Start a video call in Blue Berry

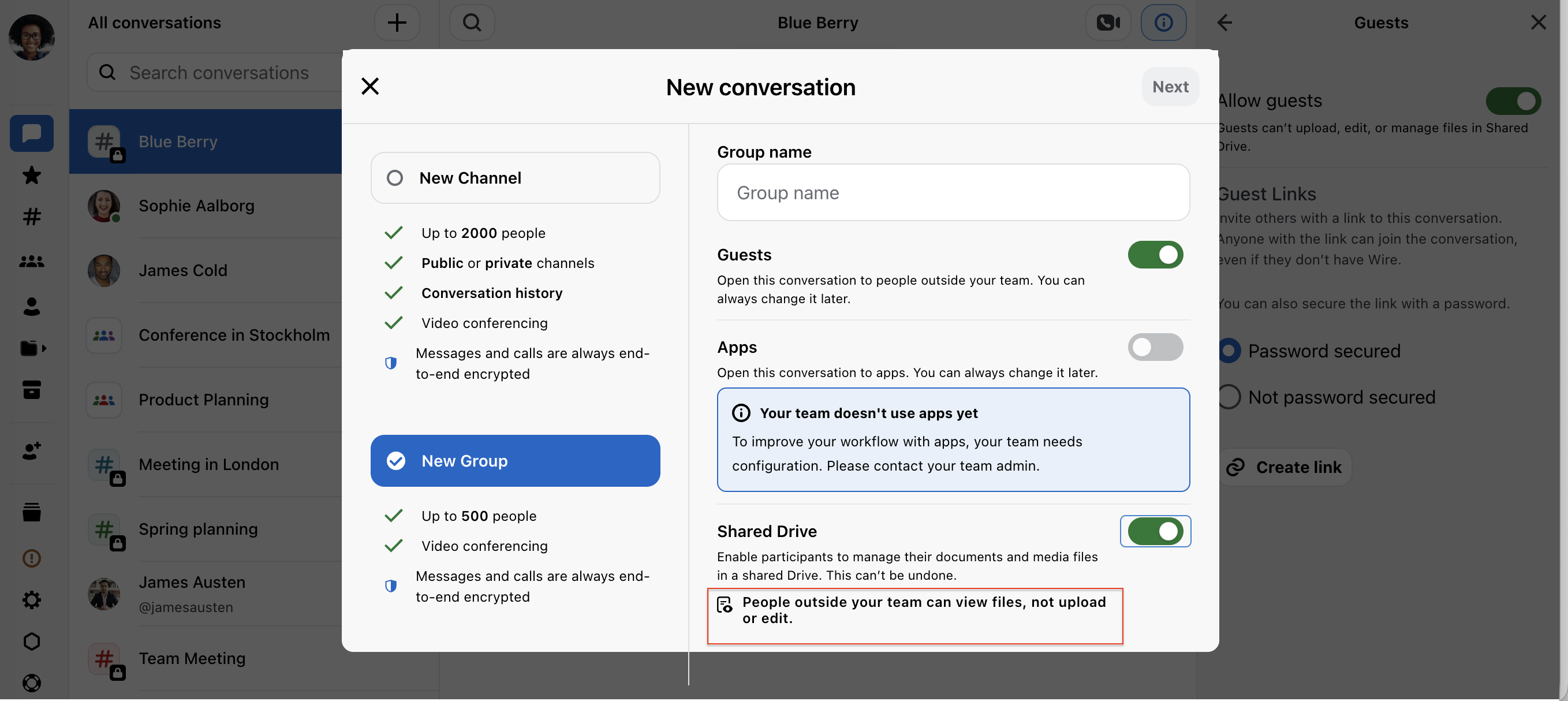click(1108, 23)
